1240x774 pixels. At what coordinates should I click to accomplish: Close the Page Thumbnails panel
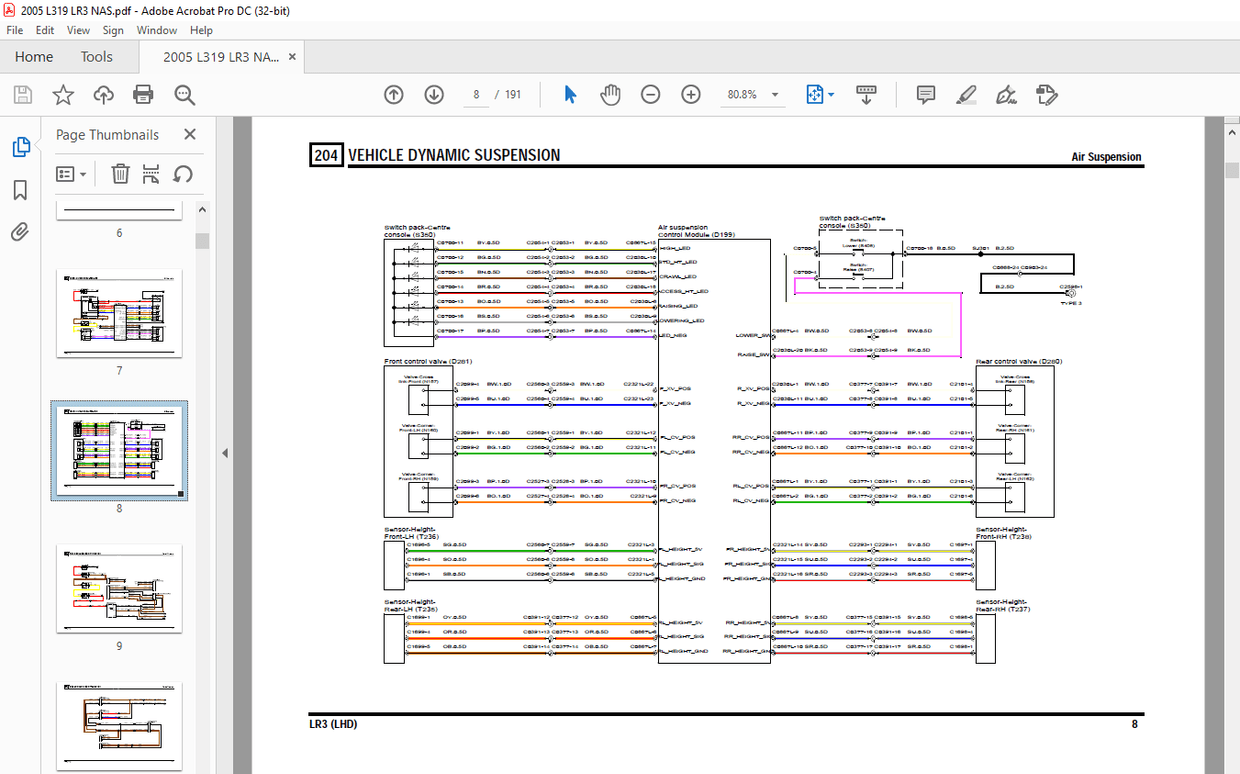(x=190, y=134)
